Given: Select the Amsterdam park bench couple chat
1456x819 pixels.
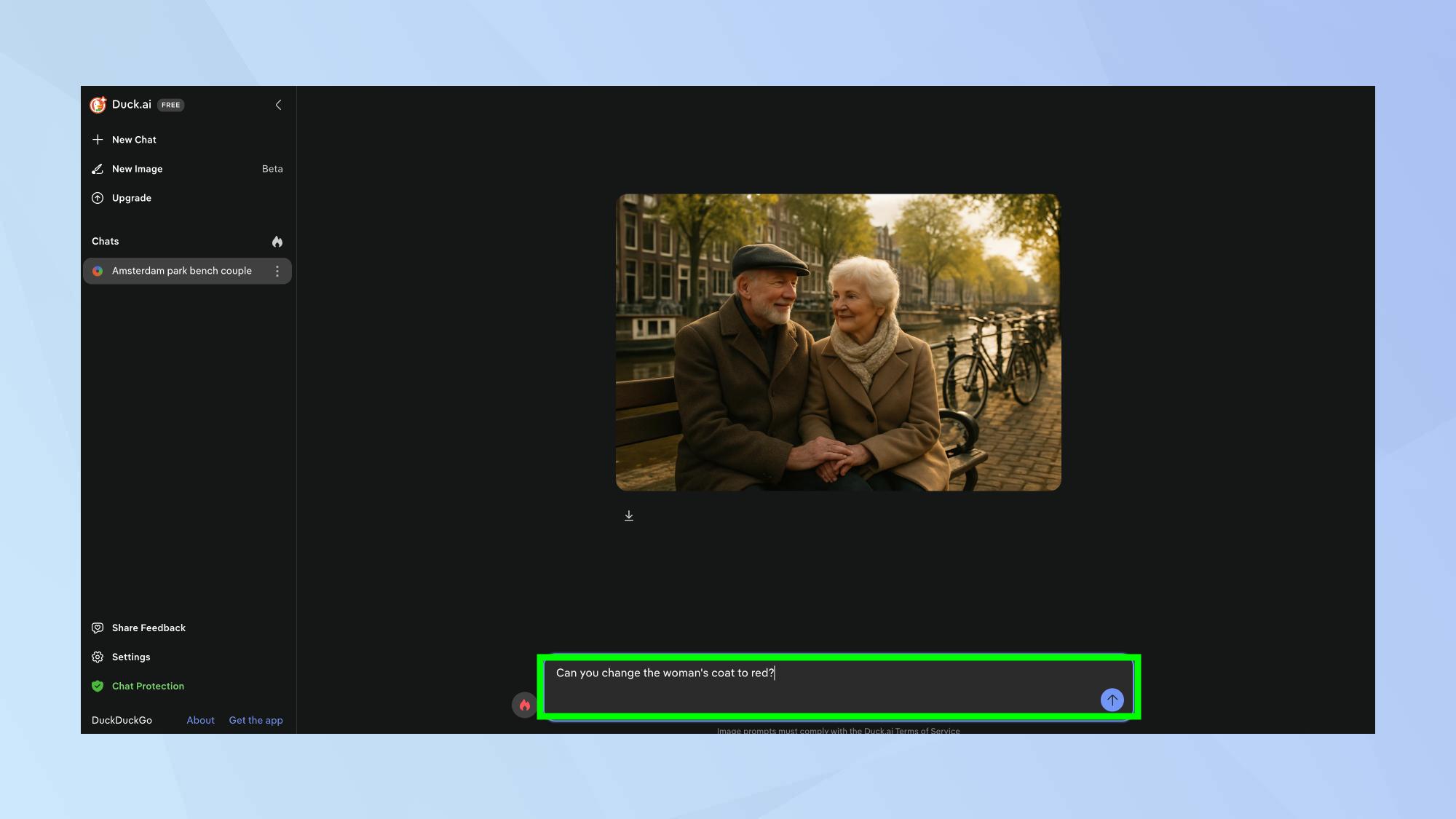Looking at the screenshot, I should pos(181,270).
